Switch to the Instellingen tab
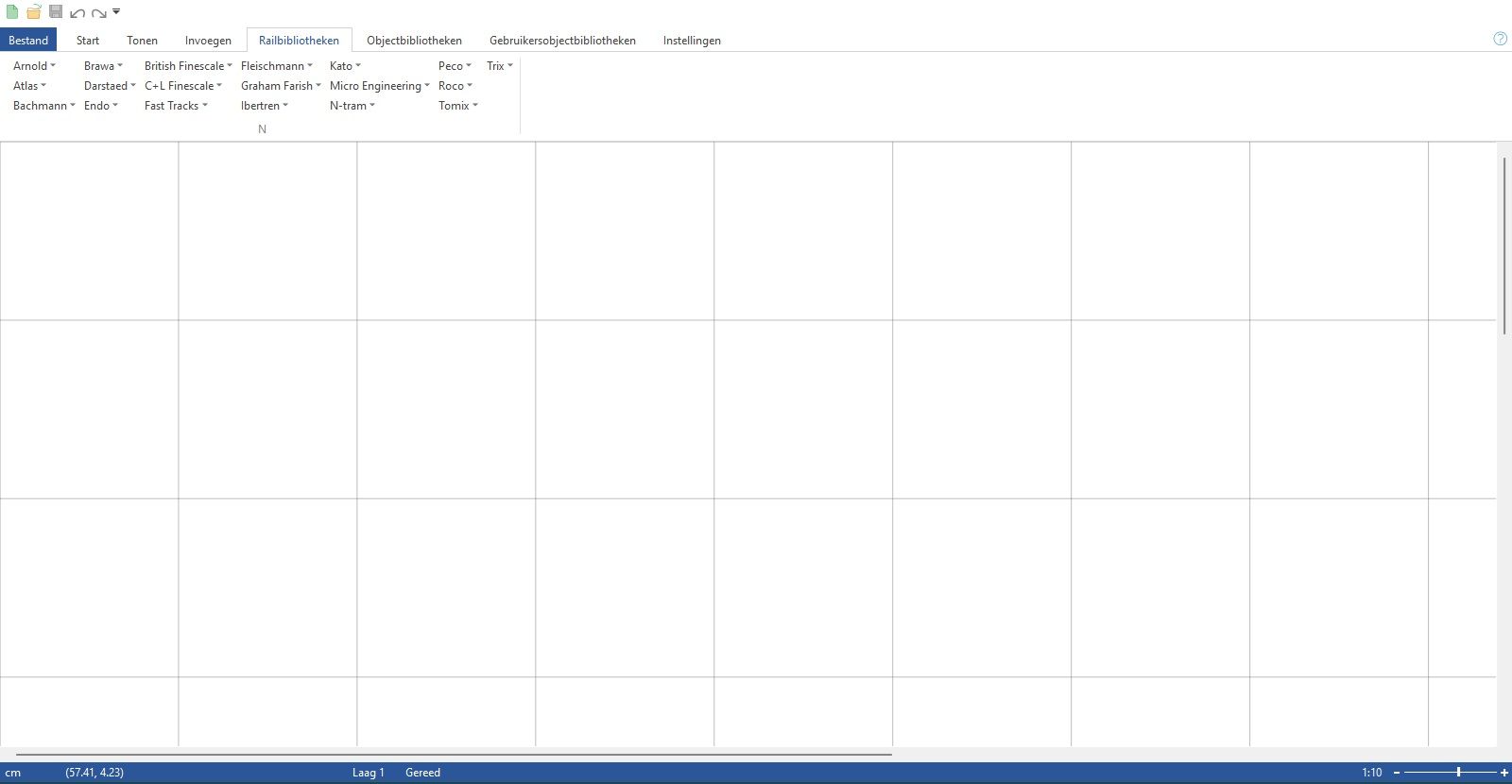This screenshot has height=784, width=1512. (x=692, y=41)
